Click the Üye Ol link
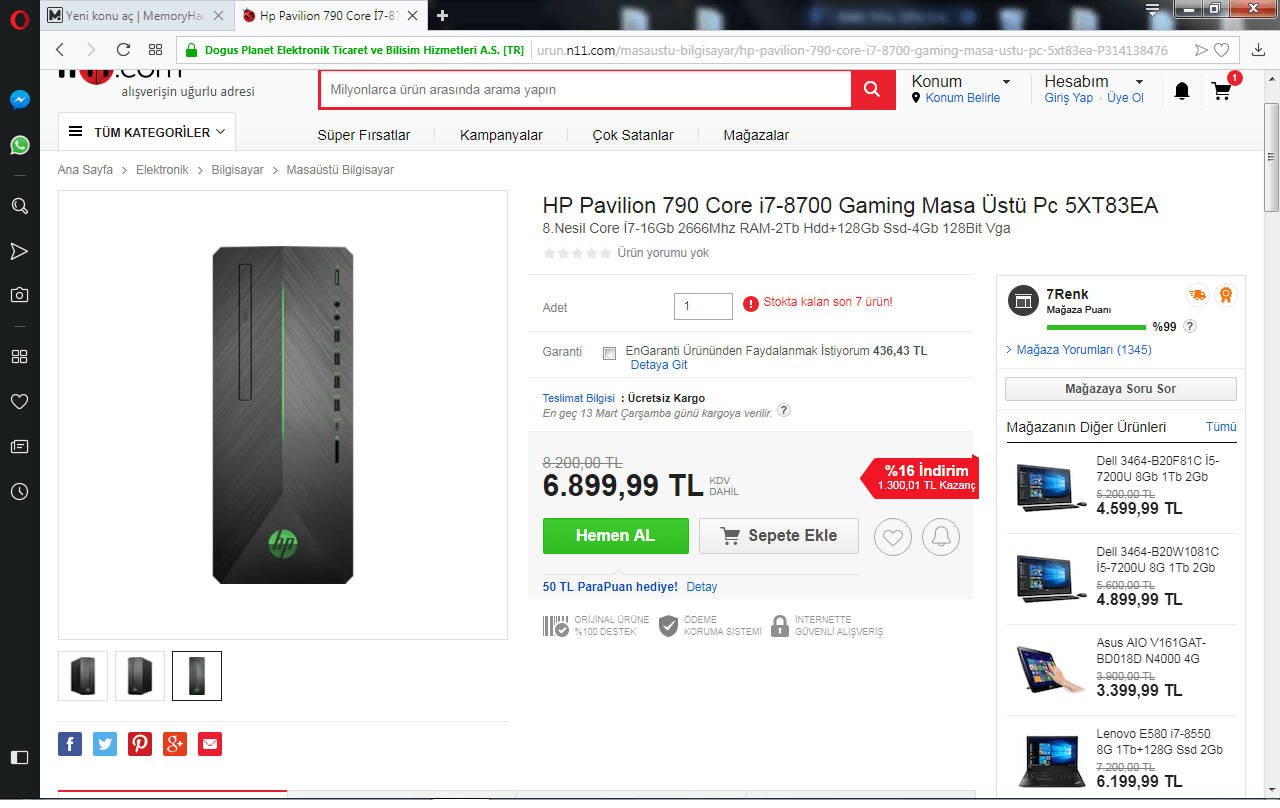 [1125, 98]
